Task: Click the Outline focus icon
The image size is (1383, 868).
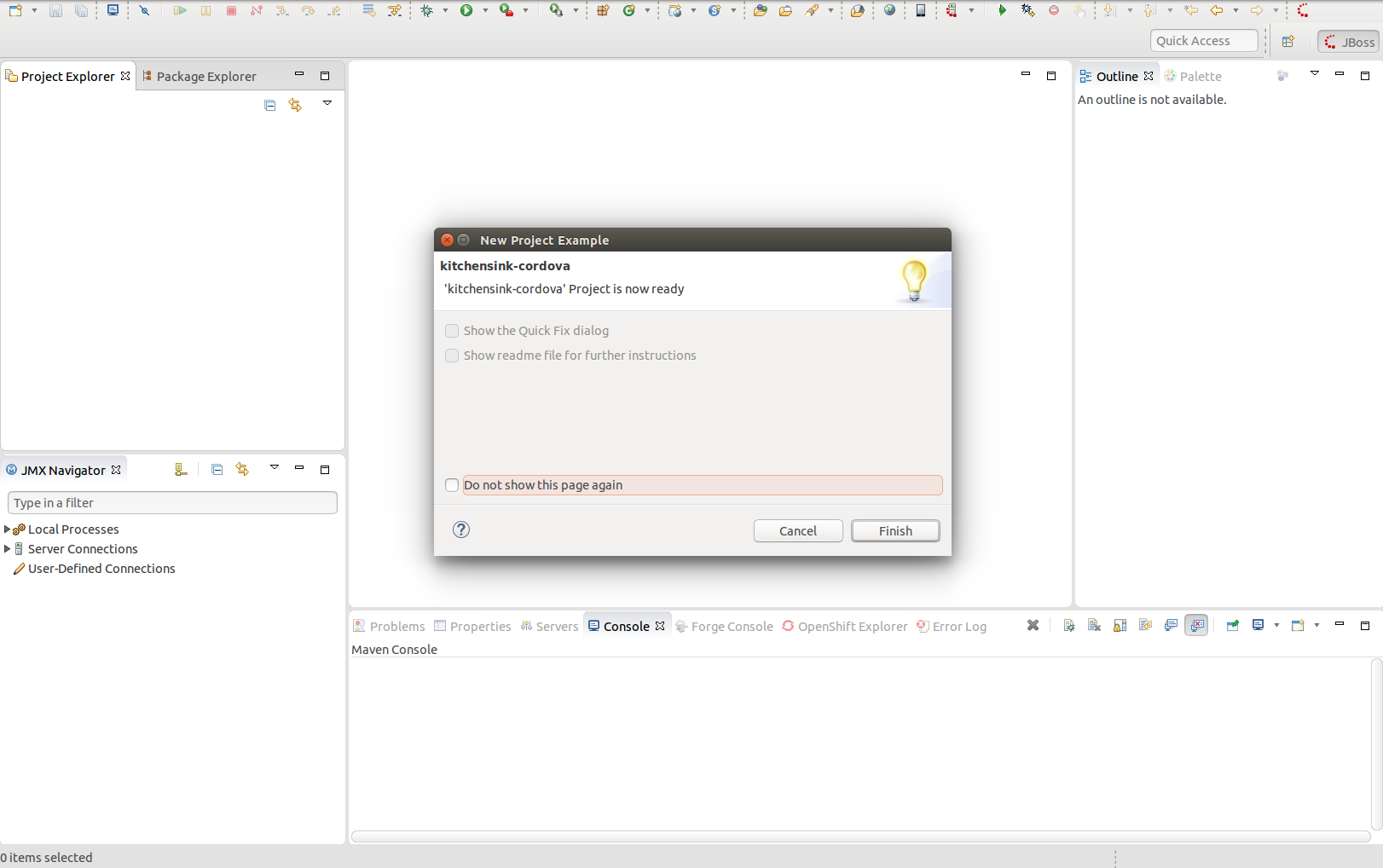Action: pyautogui.click(x=1282, y=76)
